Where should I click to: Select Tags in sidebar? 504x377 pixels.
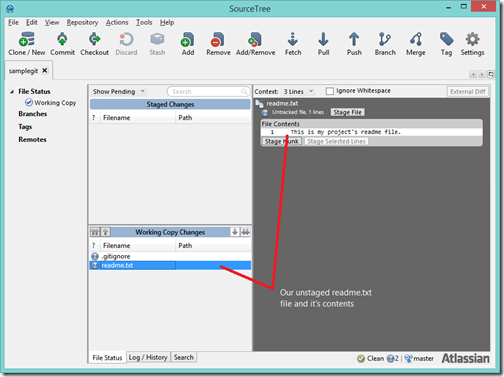(25, 127)
